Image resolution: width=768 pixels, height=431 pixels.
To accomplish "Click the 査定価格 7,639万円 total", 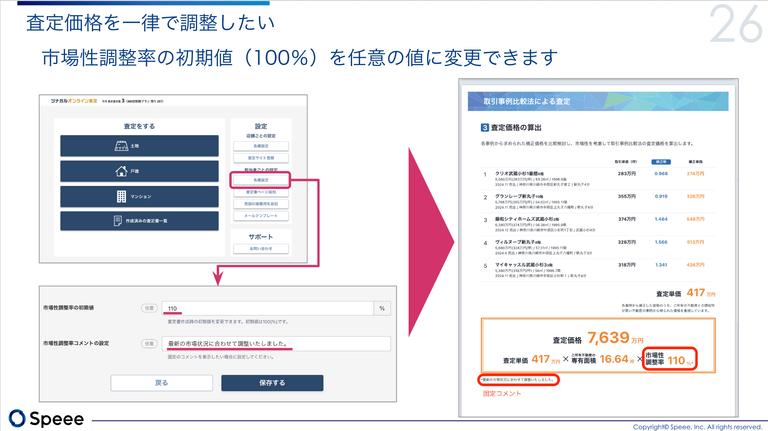I will (x=608, y=337).
